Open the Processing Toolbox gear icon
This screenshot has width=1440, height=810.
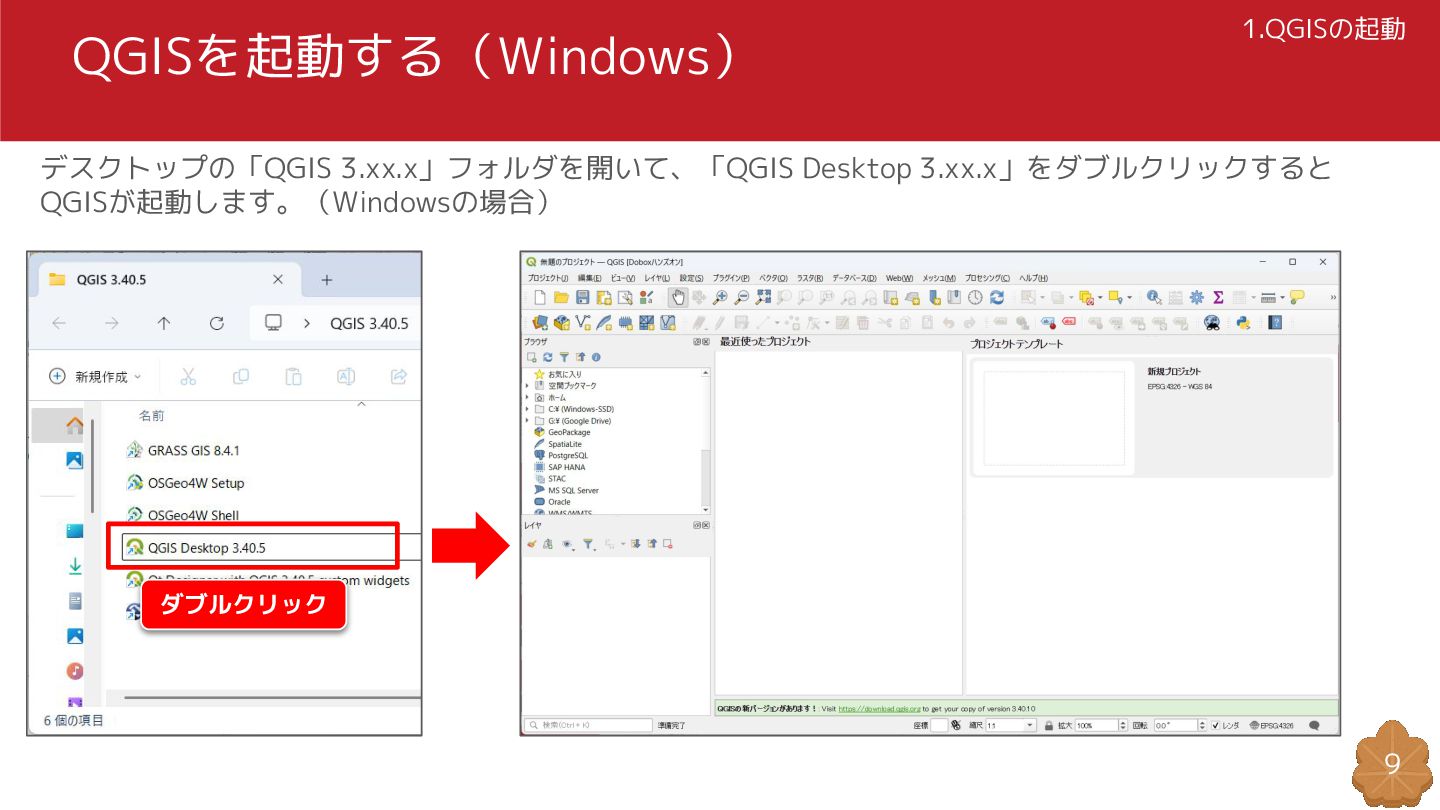[x=1196, y=297]
